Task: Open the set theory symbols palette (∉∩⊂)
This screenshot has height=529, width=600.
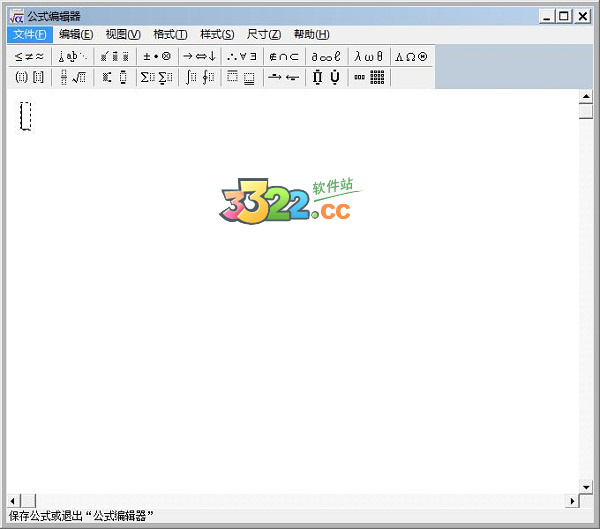Action: pos(284,57)
